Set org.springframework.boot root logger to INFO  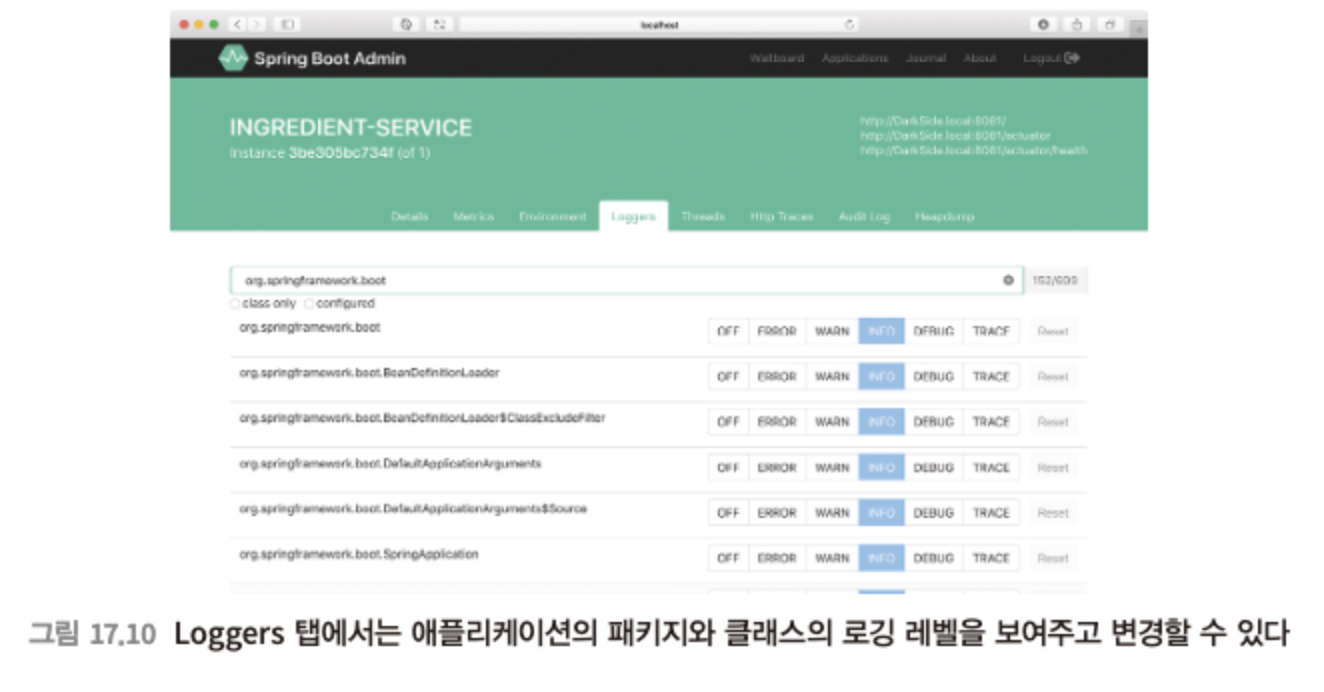point(881,331)
